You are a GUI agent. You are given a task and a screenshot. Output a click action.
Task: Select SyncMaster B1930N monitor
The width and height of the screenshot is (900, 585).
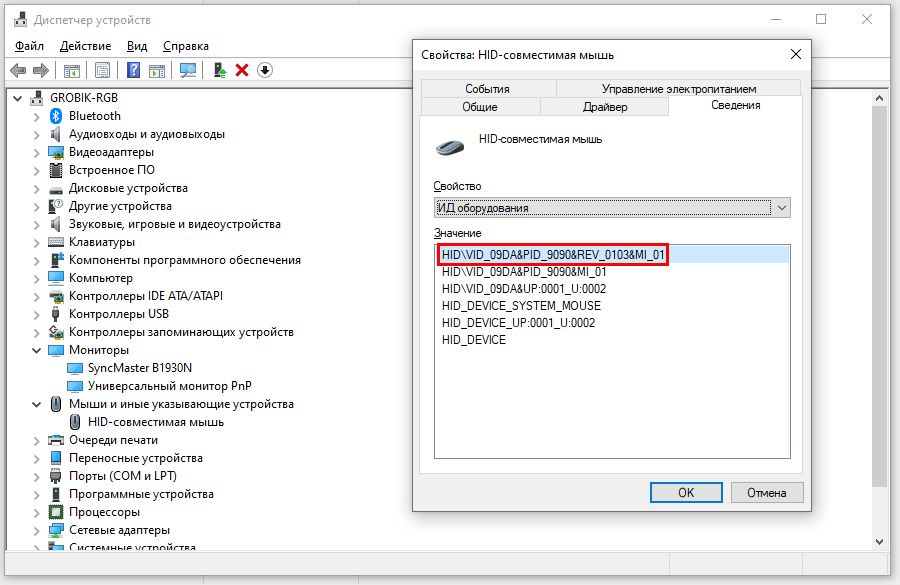coord(139,368)
